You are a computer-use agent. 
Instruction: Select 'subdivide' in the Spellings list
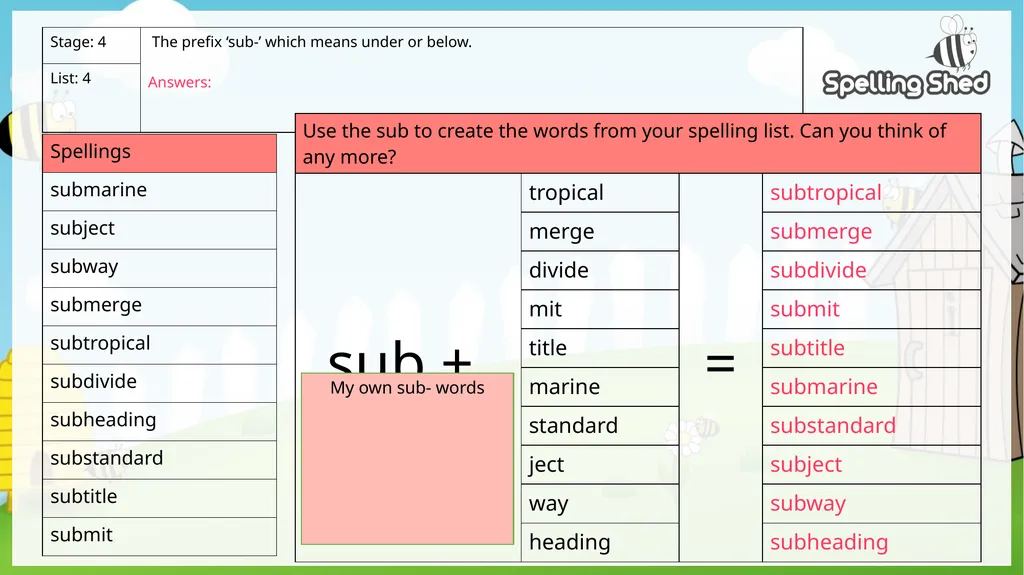[159, 383]
